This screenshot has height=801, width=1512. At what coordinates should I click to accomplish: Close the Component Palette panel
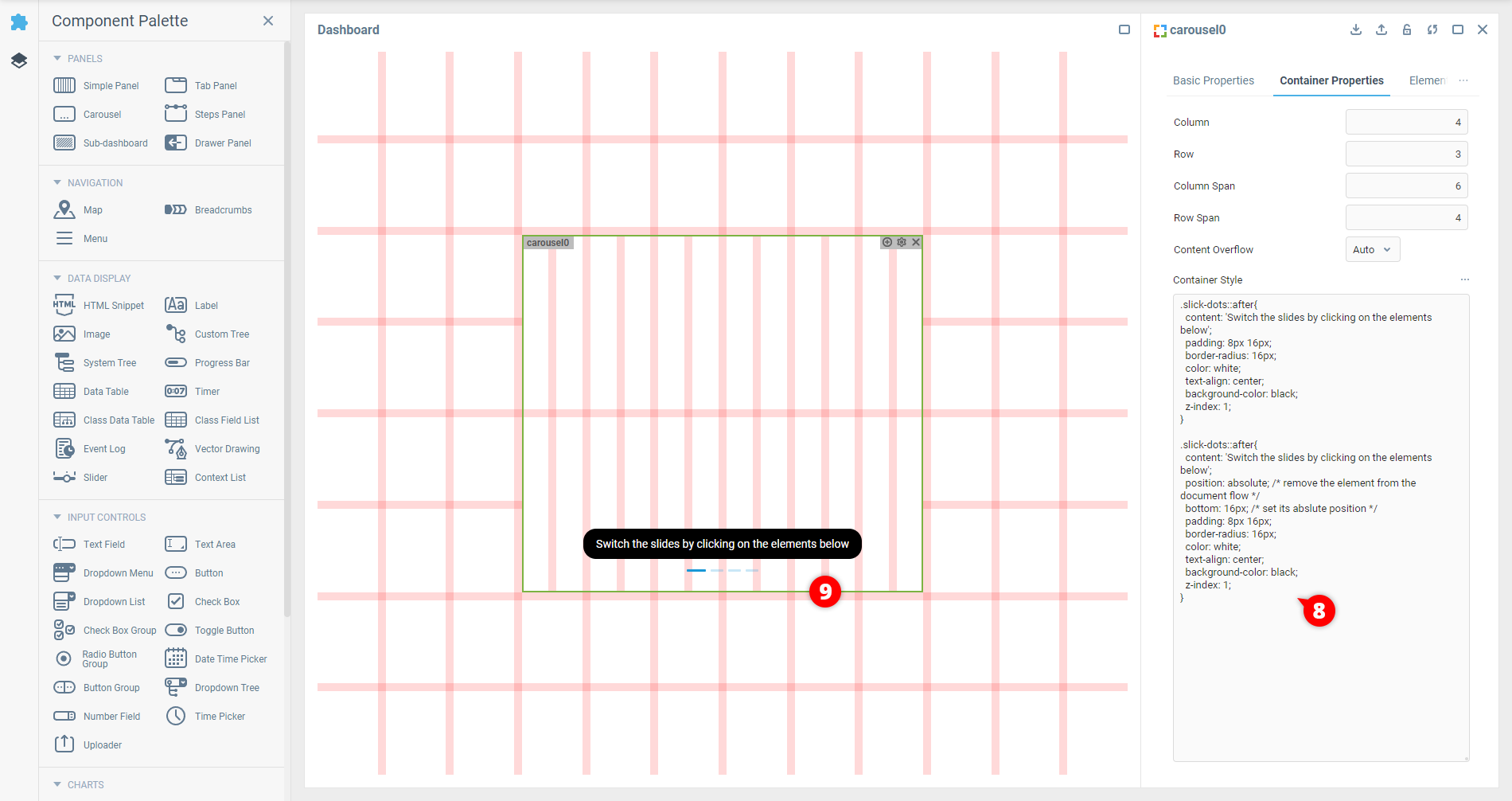tap(268, 21)
